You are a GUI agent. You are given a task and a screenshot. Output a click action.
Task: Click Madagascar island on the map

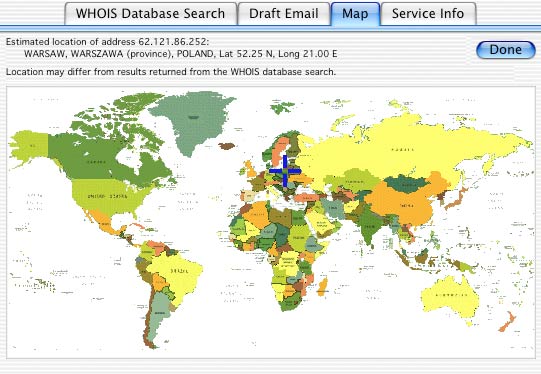(x=322, y=287)
